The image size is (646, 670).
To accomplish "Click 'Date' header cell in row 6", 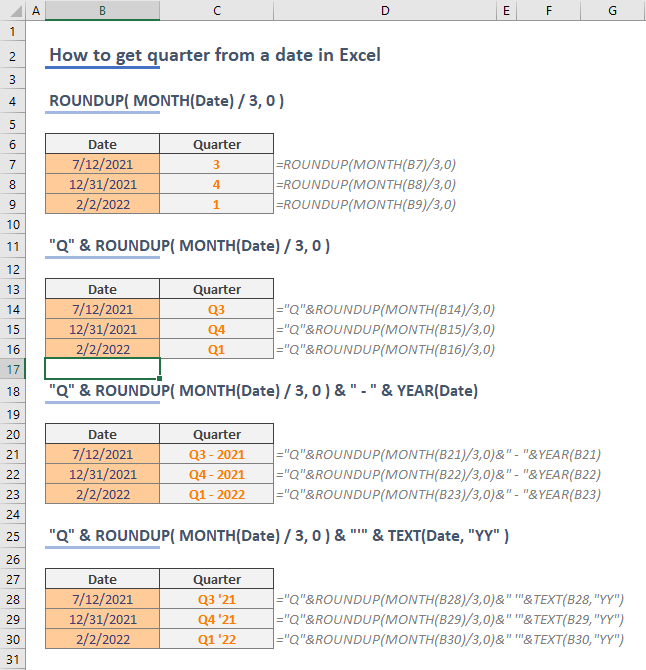I will 103,144.
